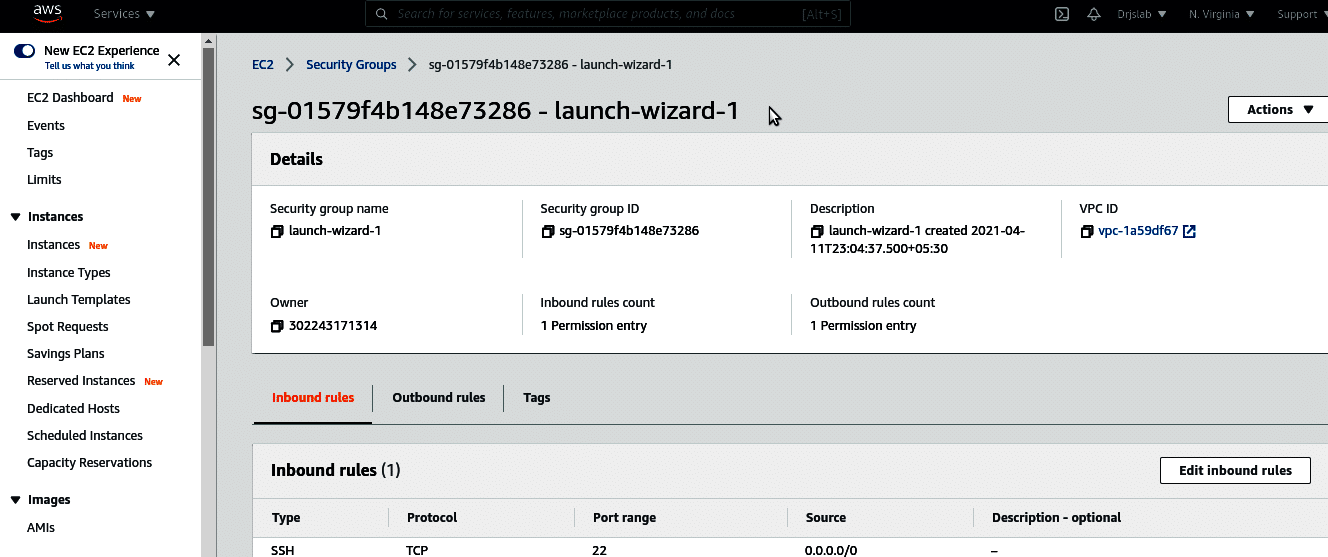Image resolution: width=1328 pixels, height=557 pixels.
Task: Sort by Description - optional column header
Action: coord(1056,518)
